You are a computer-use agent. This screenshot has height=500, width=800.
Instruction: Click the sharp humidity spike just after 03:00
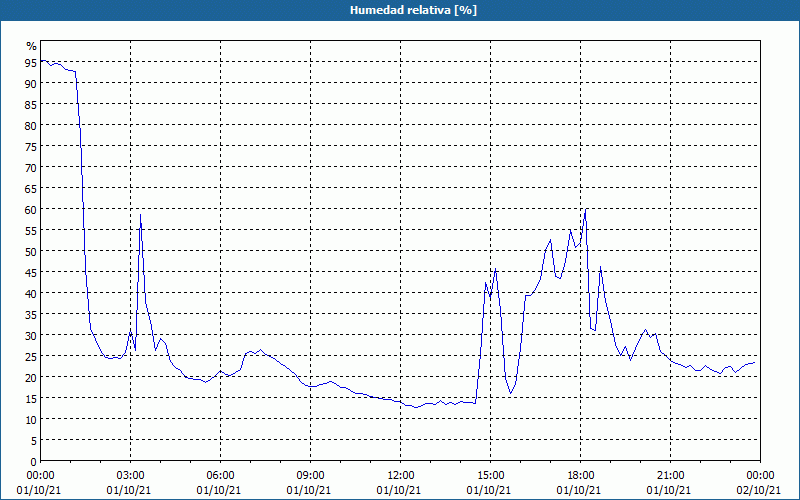tap(140, 215)
